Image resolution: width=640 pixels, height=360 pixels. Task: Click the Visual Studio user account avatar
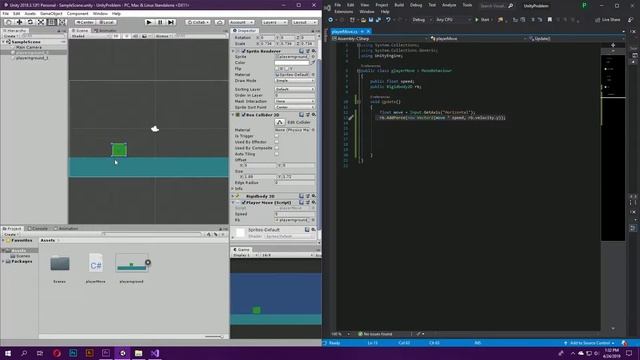pos(584,5)
